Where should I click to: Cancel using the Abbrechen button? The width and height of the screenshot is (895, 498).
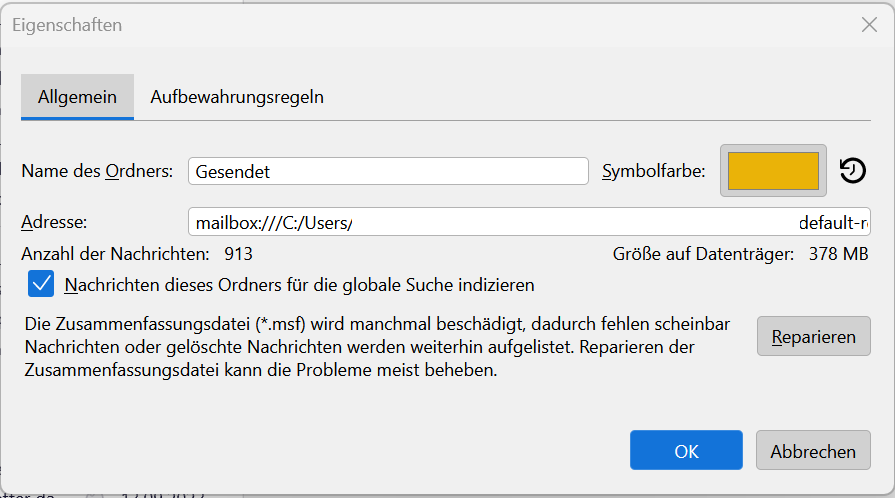[x=812, y=451]
